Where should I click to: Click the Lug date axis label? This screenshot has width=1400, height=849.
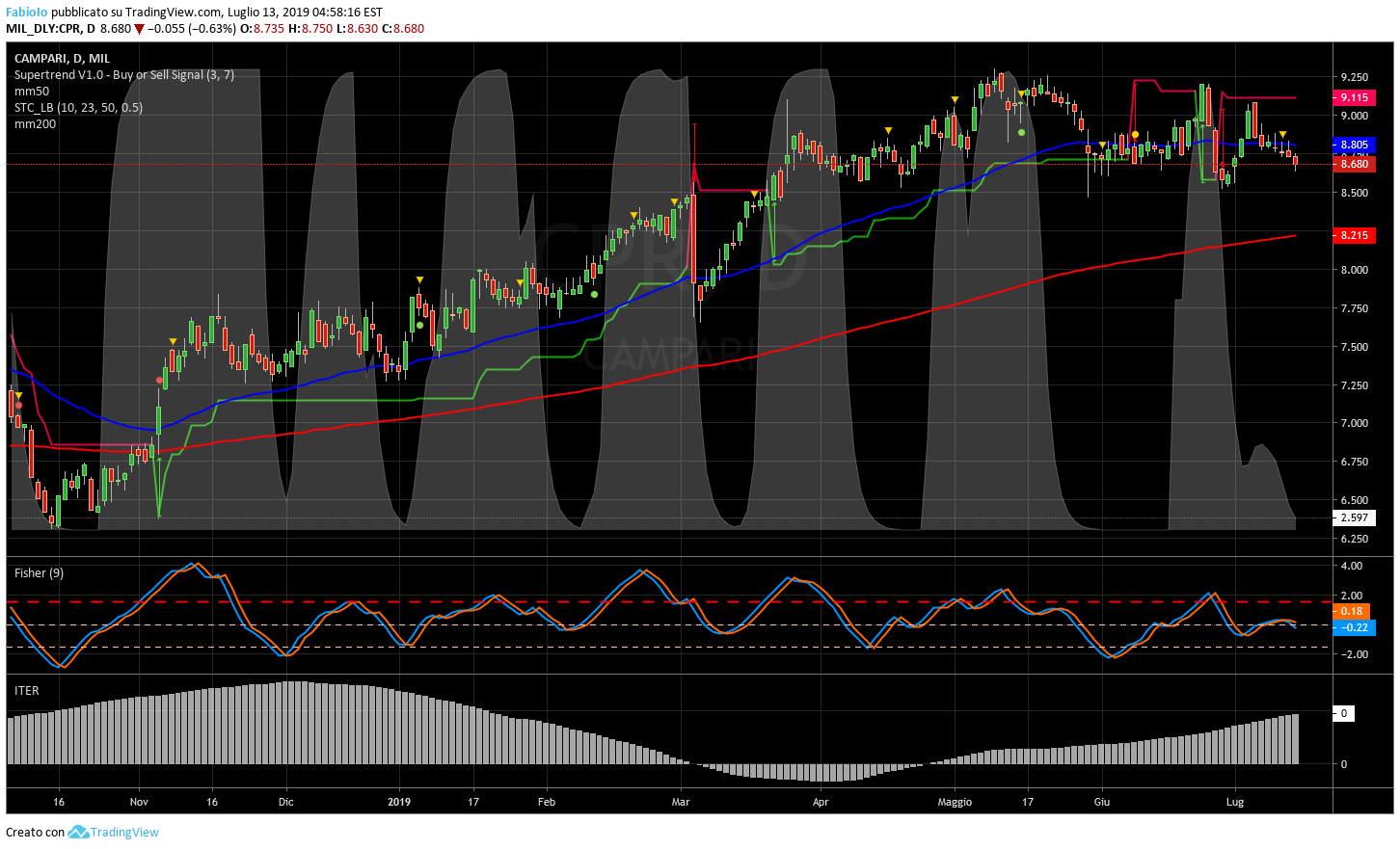click(x=1235, y=802)
